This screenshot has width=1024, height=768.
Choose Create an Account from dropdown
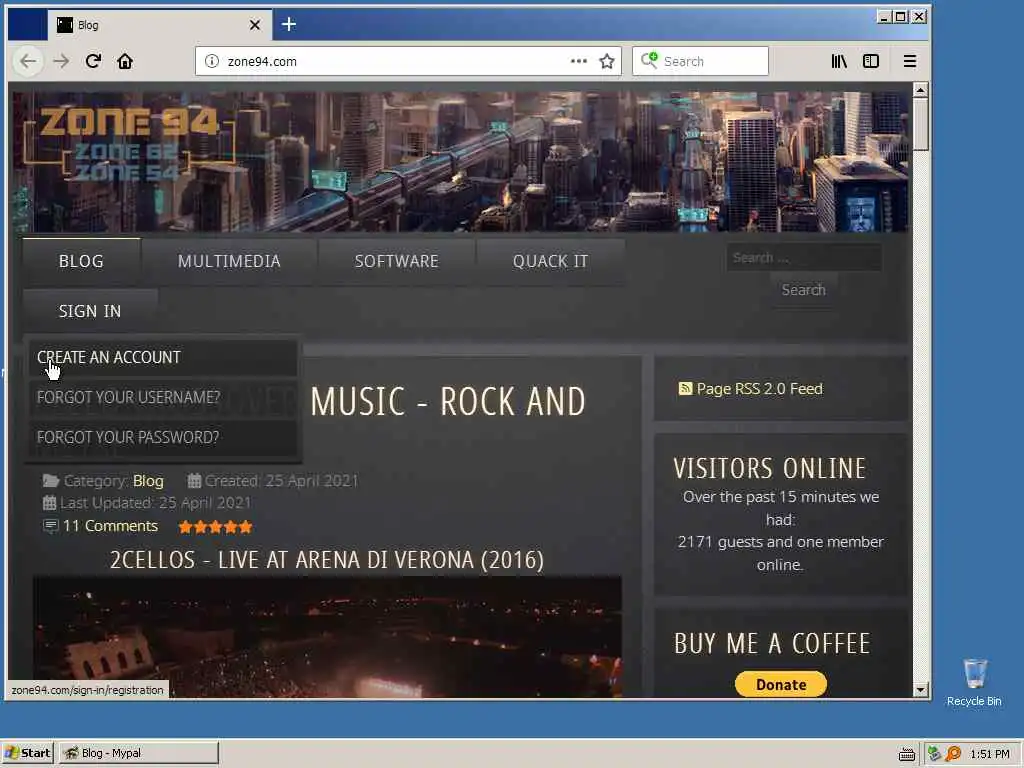[163, 357]
